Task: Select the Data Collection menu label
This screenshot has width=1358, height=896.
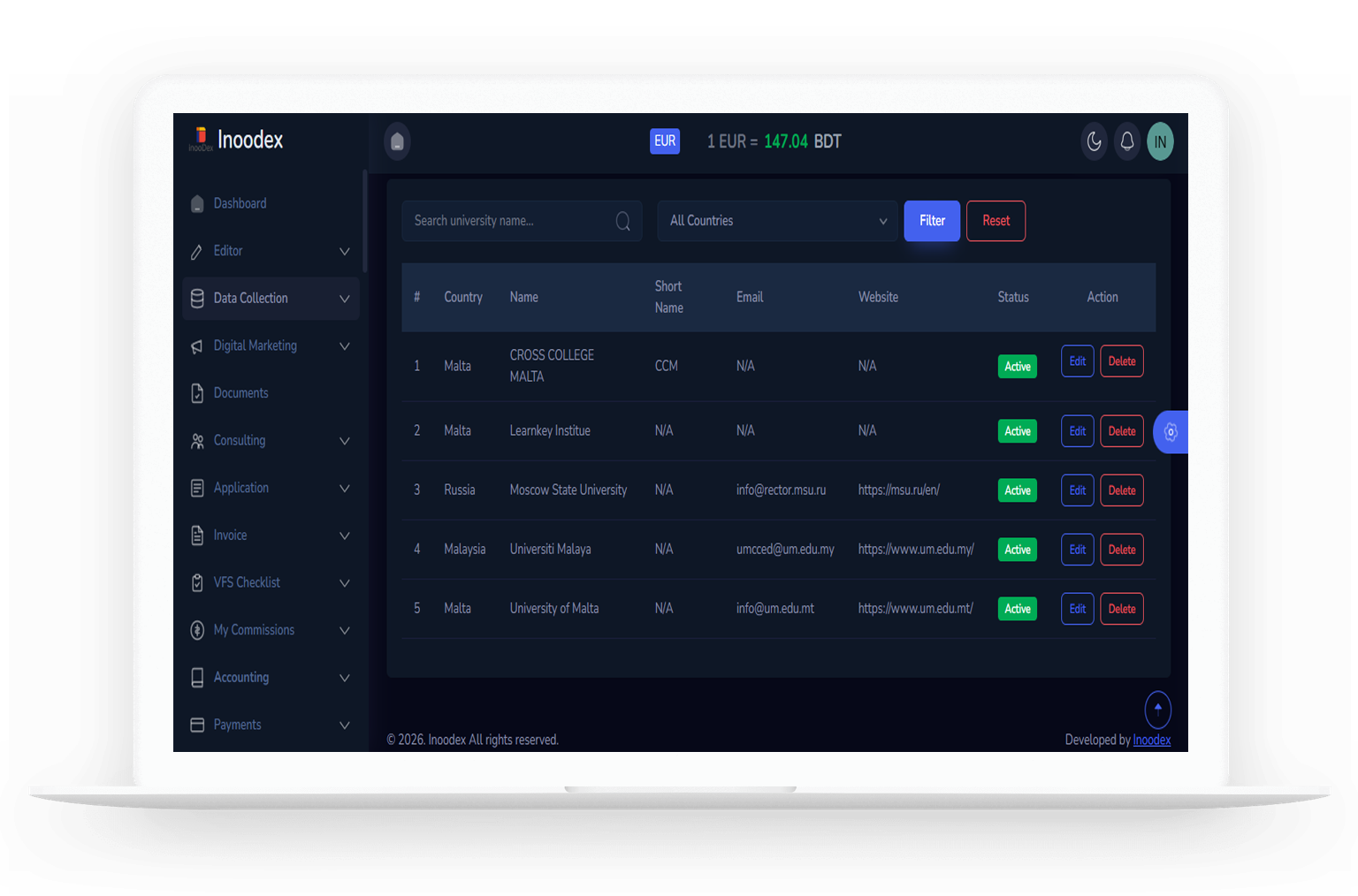Action: click(251, 299)
